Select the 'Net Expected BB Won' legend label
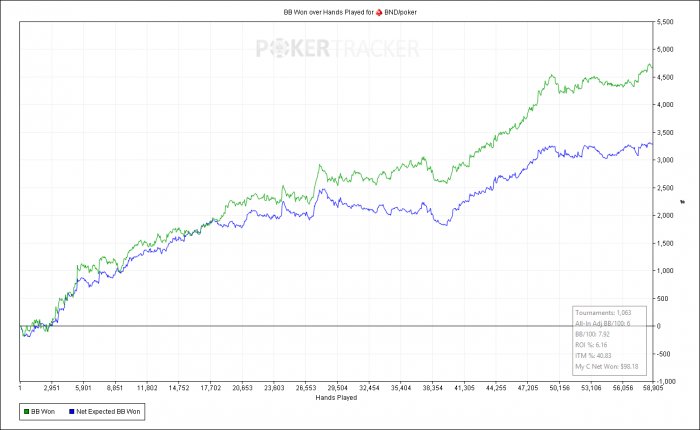700x430 pixels. (x=108, y=412)
